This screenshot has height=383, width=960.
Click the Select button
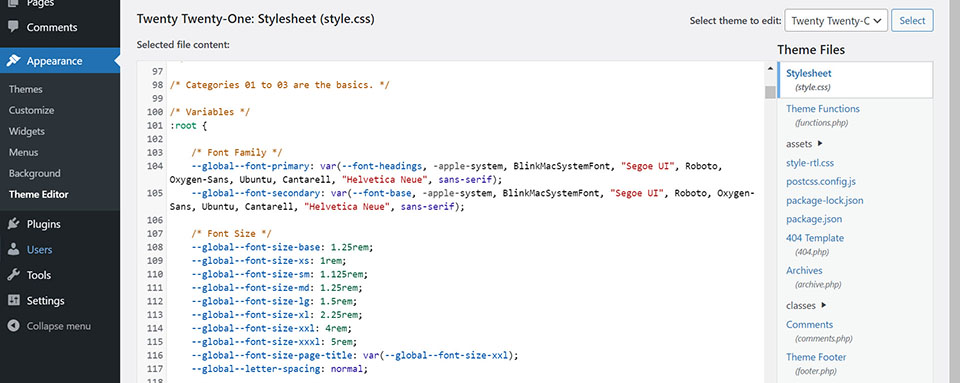[912, 20]
